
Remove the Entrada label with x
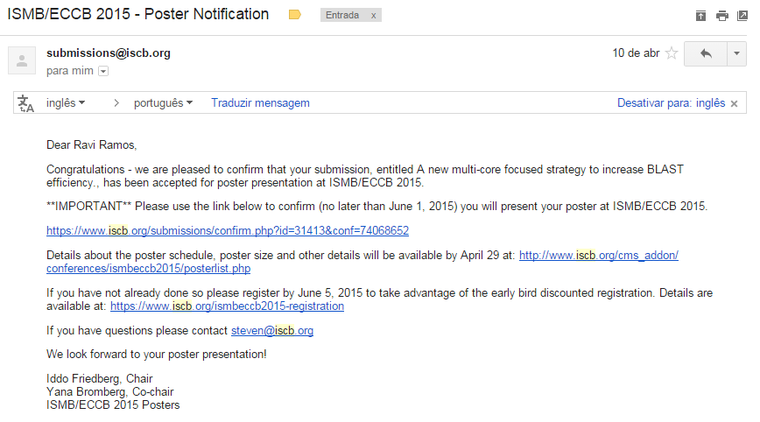click(373, 16)
